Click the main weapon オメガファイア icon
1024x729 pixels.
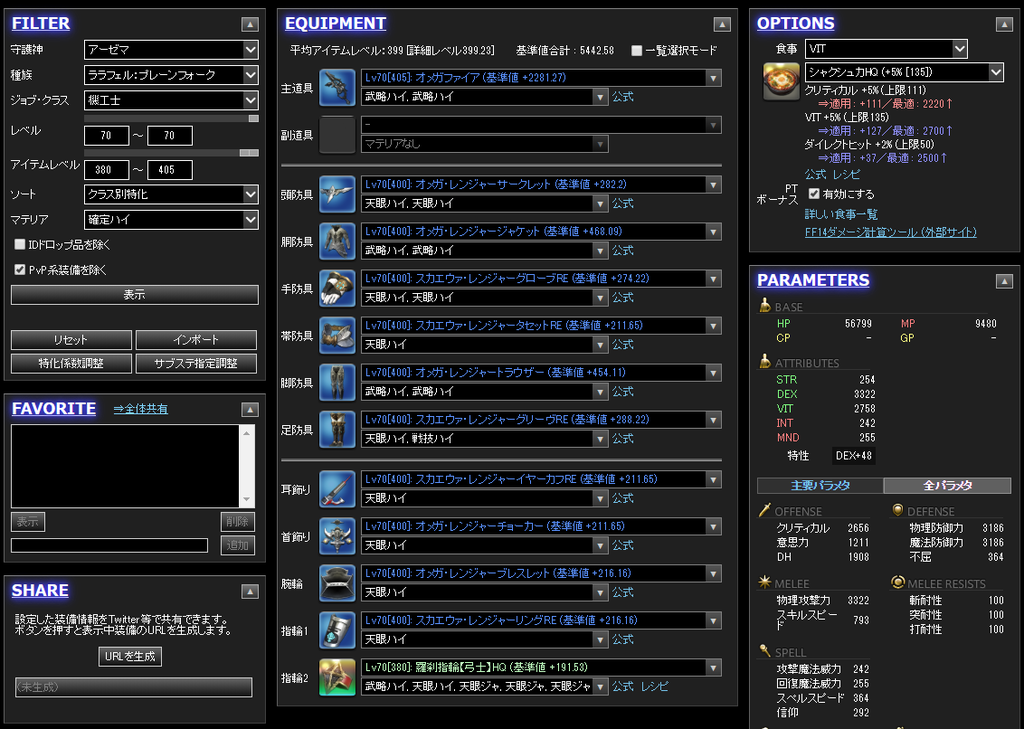337,88
